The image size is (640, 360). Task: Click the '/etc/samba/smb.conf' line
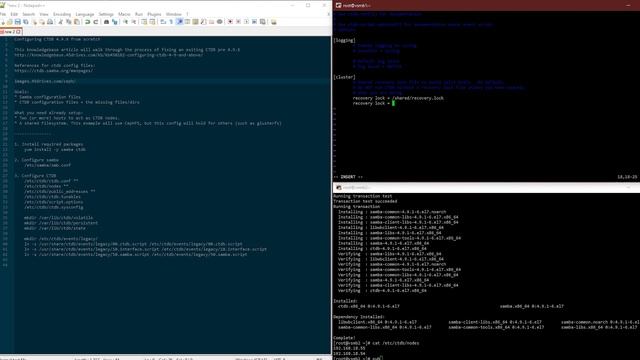pos(47,165)
